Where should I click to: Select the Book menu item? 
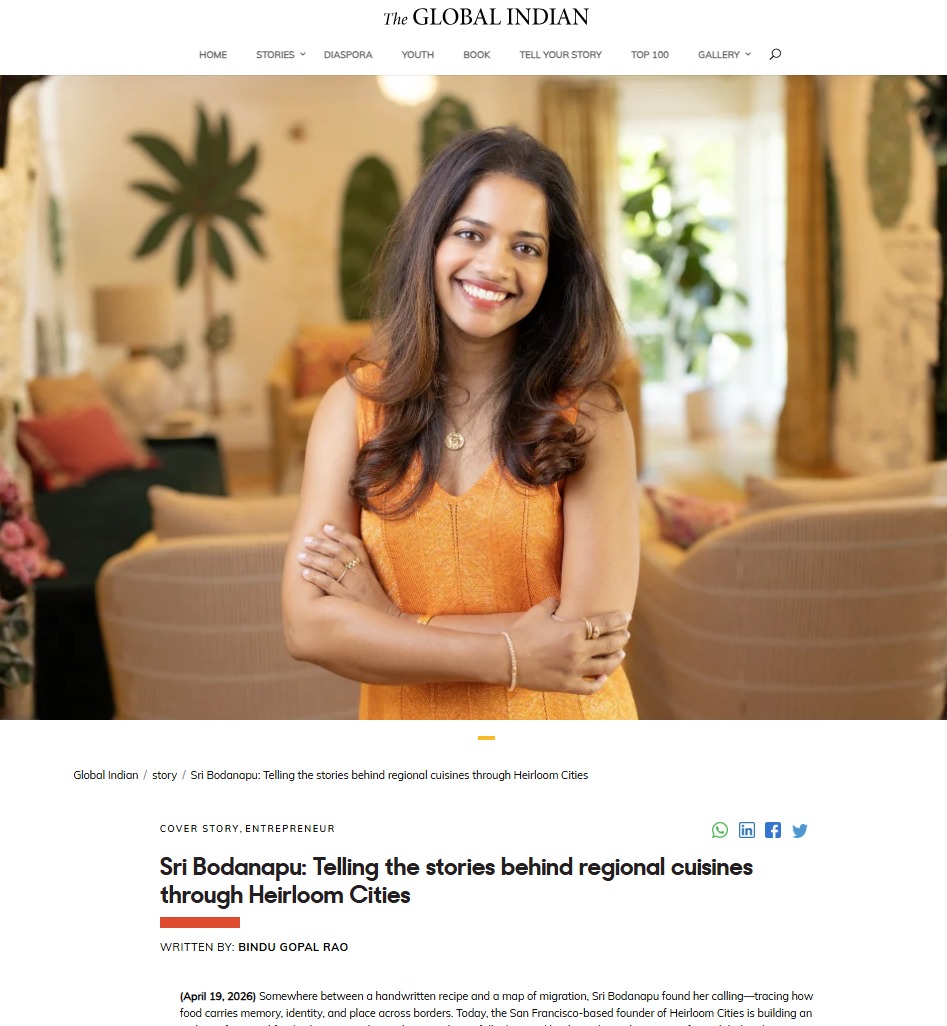coord(476,55)
